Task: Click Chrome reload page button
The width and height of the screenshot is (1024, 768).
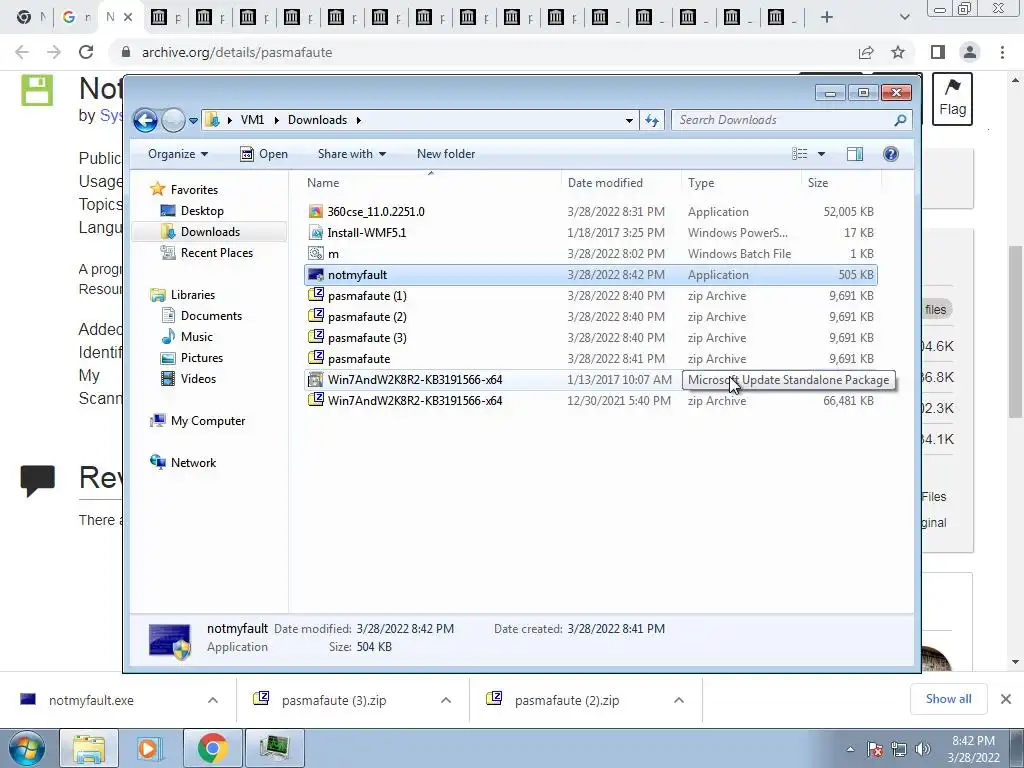Action: (x=86, y=52)
